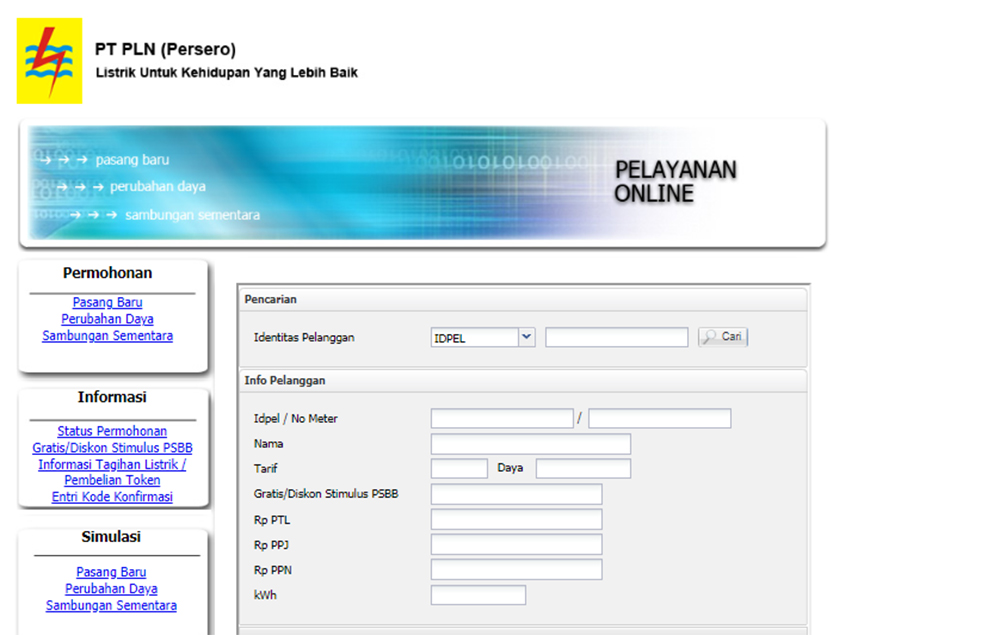Focus the Idpel field in Info Pelanggan

coord(501,419)
